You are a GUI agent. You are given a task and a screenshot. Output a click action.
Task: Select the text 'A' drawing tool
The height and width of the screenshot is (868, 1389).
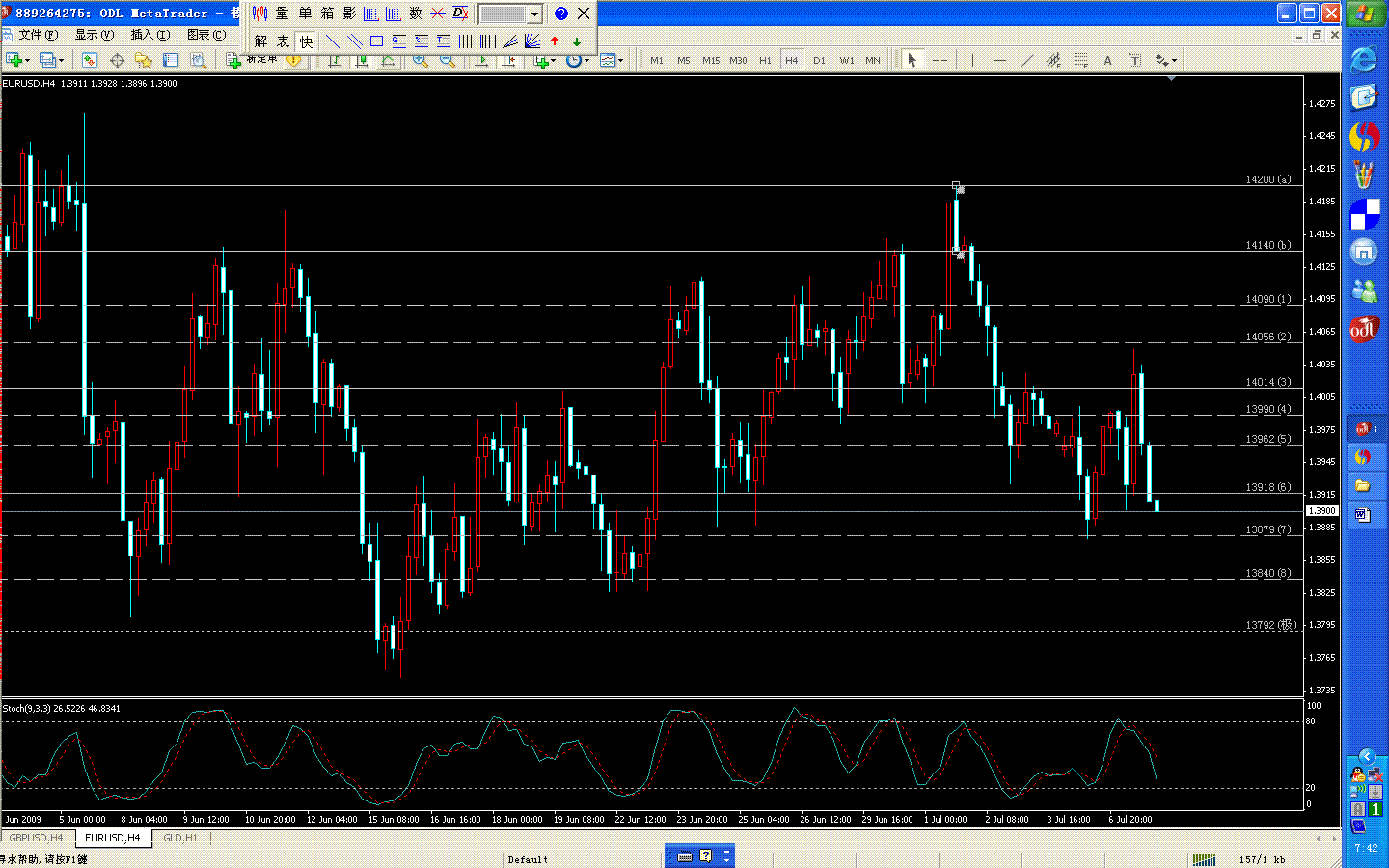[1107, 60]
